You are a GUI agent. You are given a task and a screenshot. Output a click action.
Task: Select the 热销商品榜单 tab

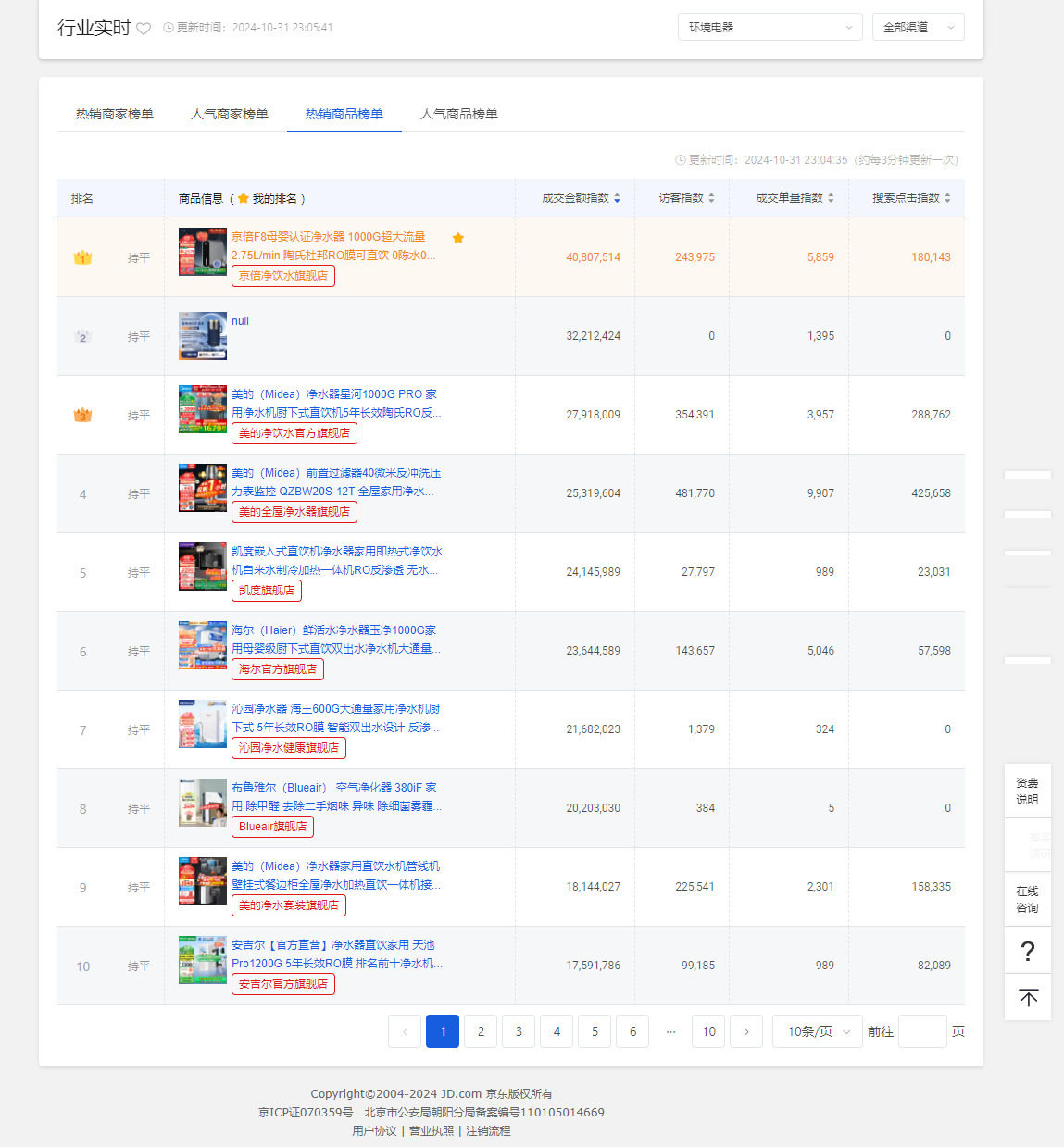click(x=344, y=114)
